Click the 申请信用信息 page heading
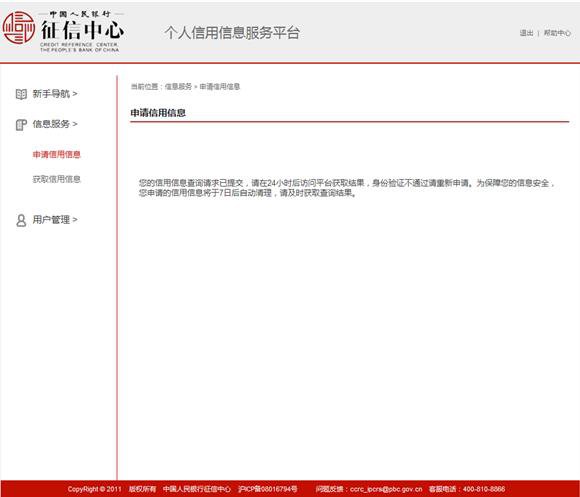Image resolution: width=580 pixels, height=497 pixels. (158, 113)
